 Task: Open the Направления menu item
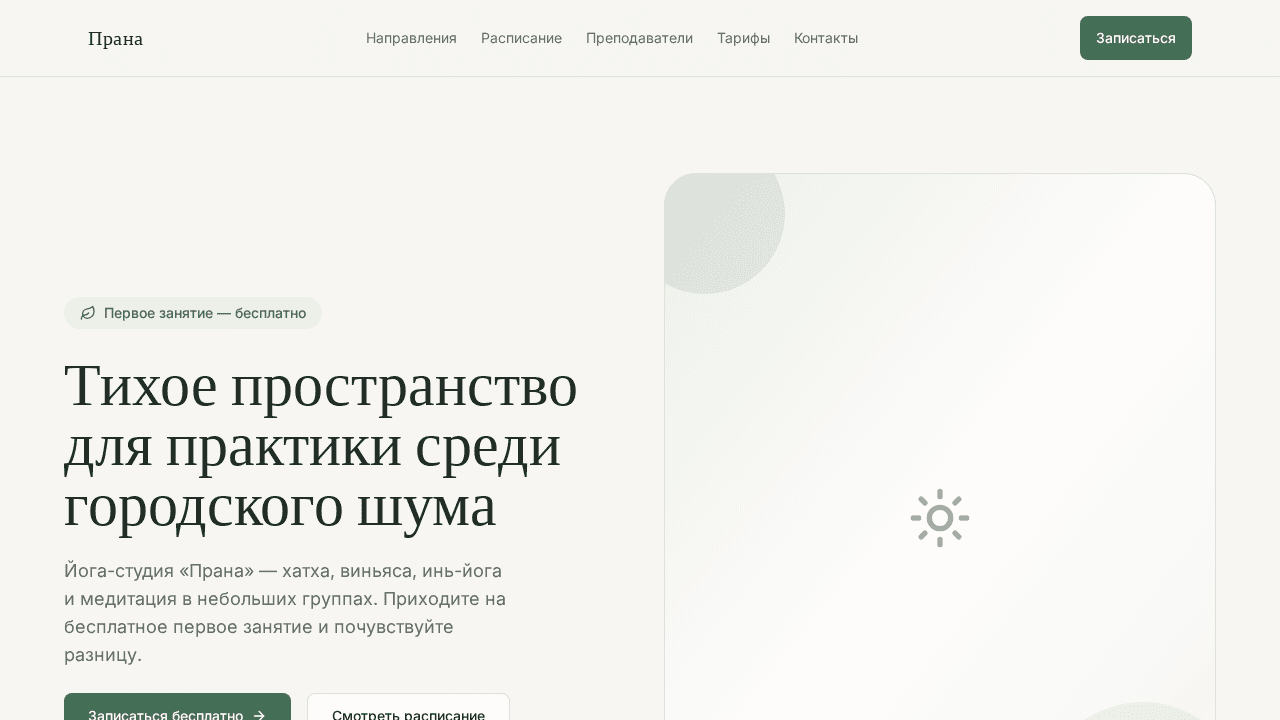[411, 38]
